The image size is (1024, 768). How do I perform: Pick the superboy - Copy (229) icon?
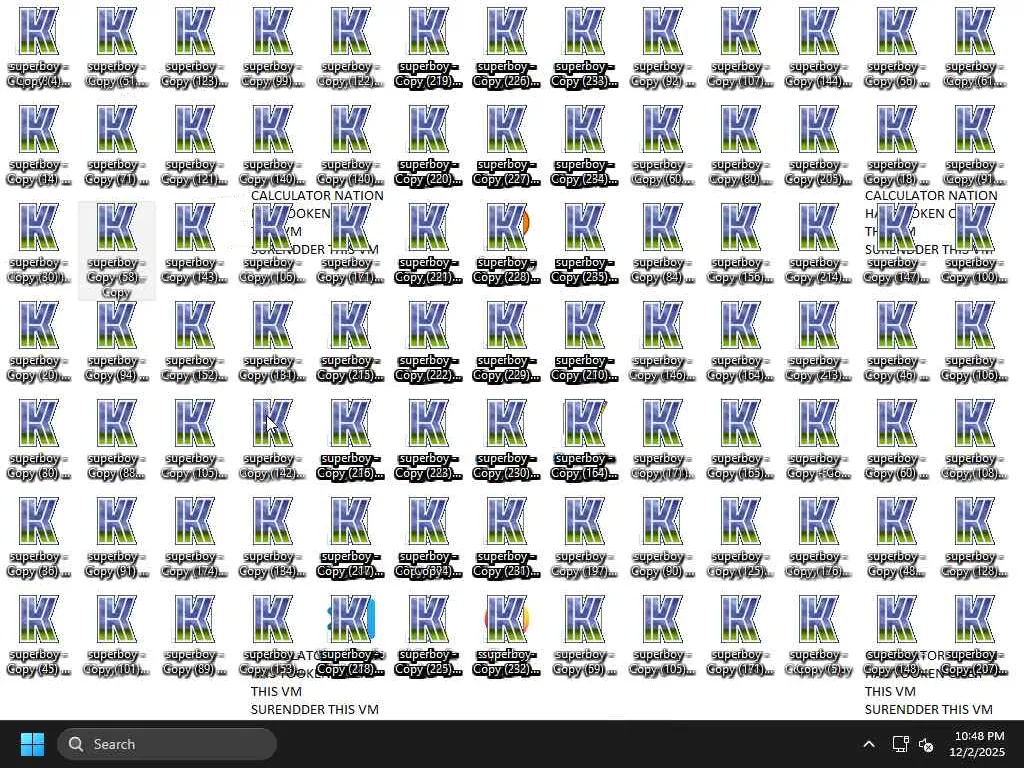click(x=506, y=341)
